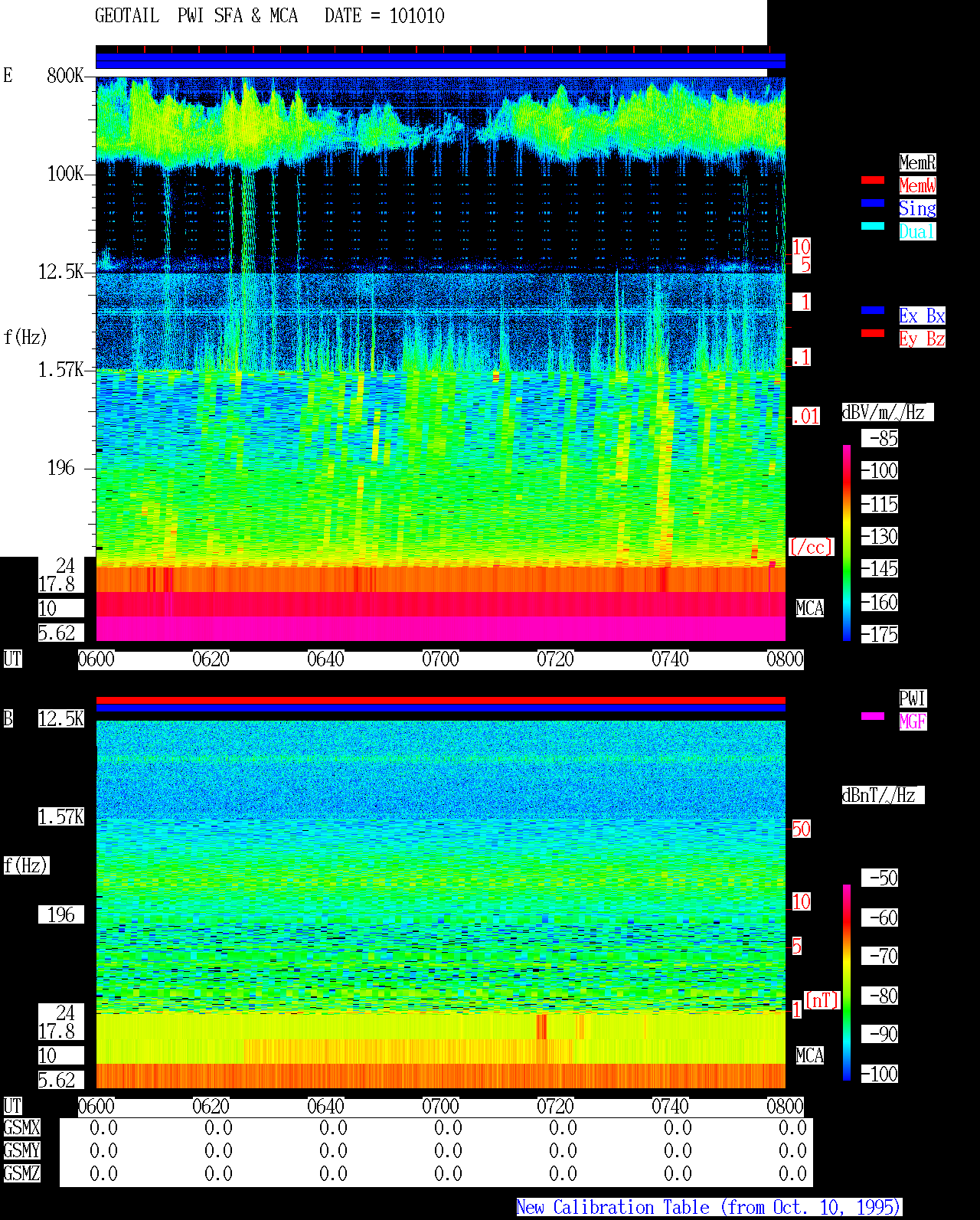Select the Ex Bx legend label

(922, 316)
